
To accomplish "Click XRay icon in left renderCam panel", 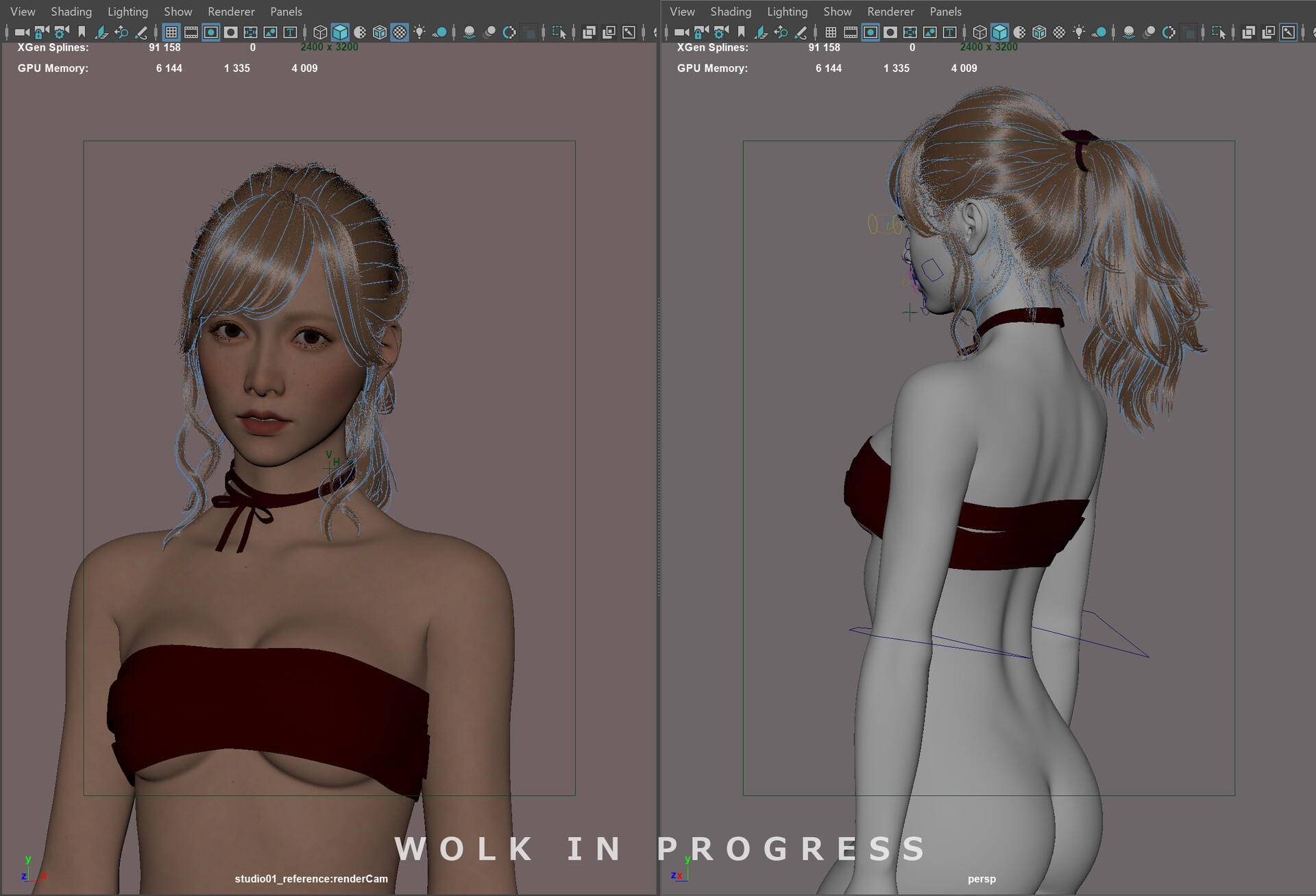I will 589,32.
